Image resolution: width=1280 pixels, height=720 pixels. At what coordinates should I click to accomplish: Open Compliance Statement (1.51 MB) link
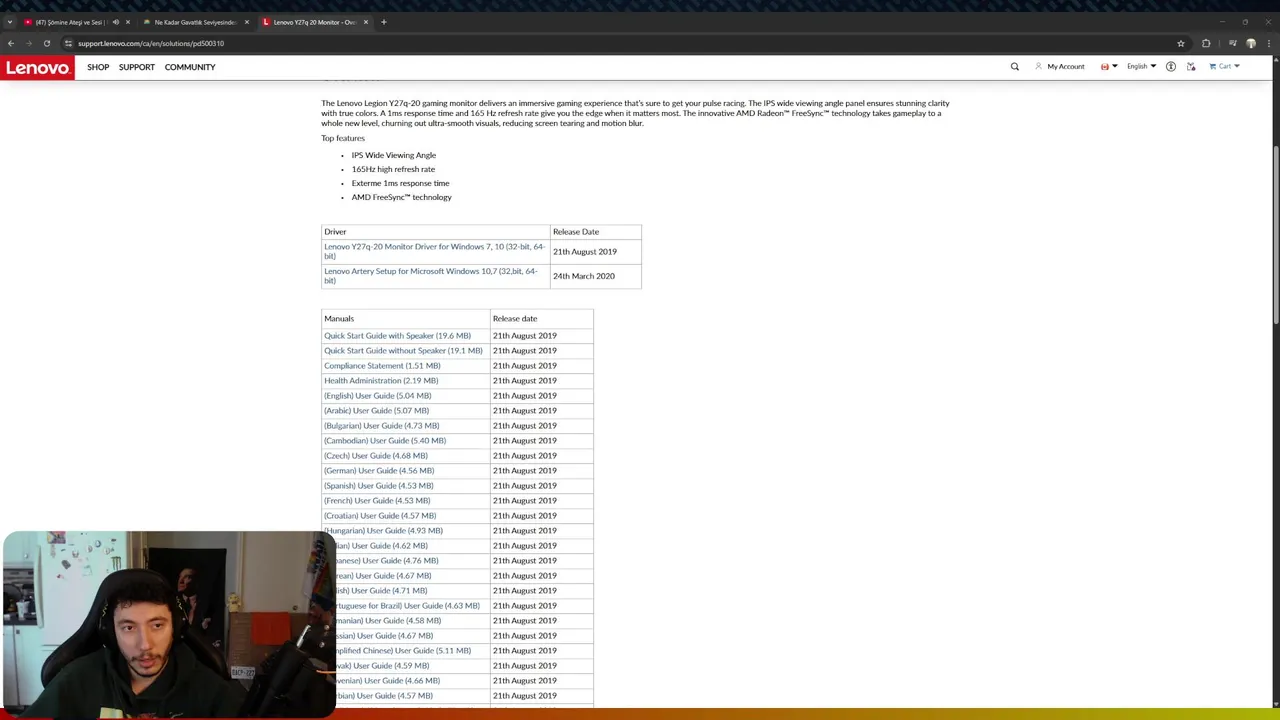[382, 366]
